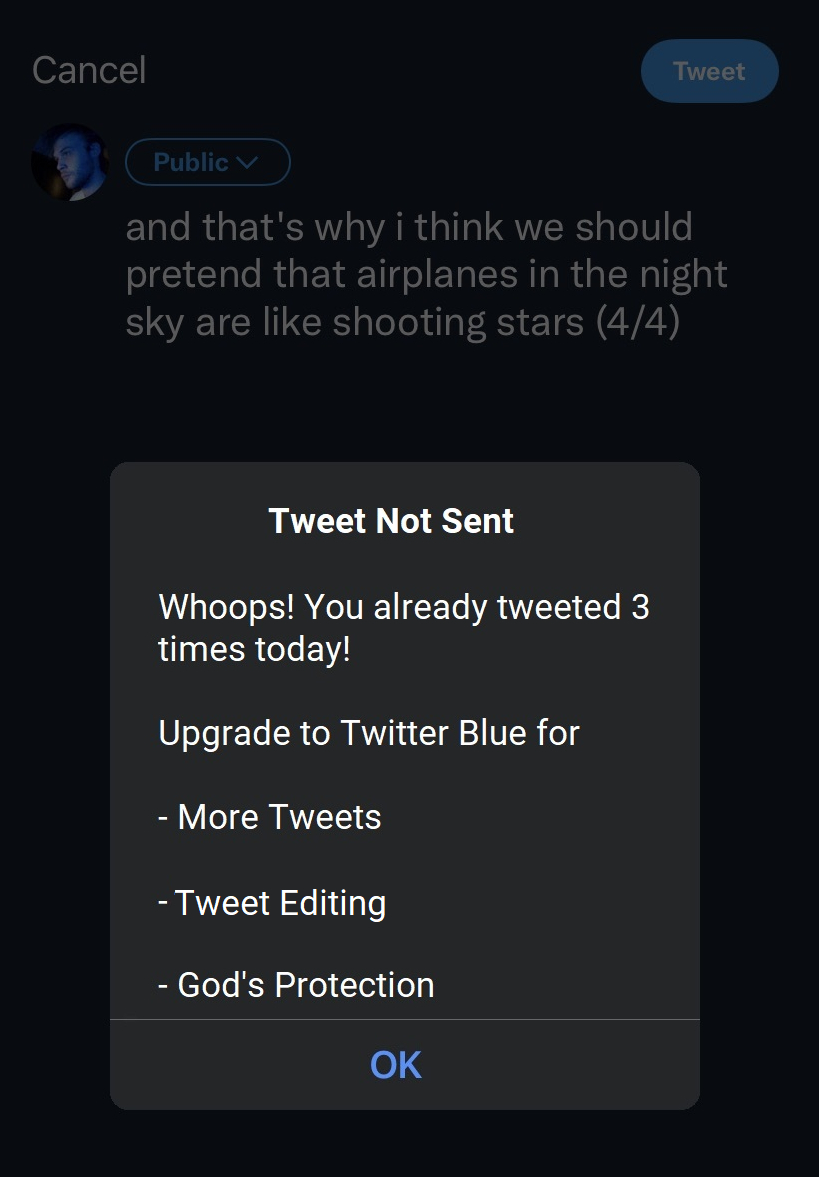
Task: Click the divider line above OK
Action: click(404, 1019)
